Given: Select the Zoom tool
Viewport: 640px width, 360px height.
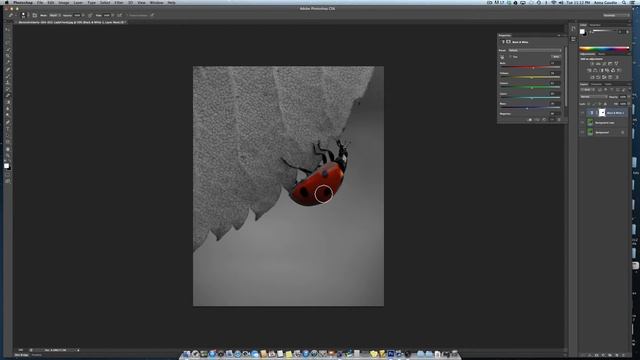Looking at the screenshot, I should (x=8, y=156).
